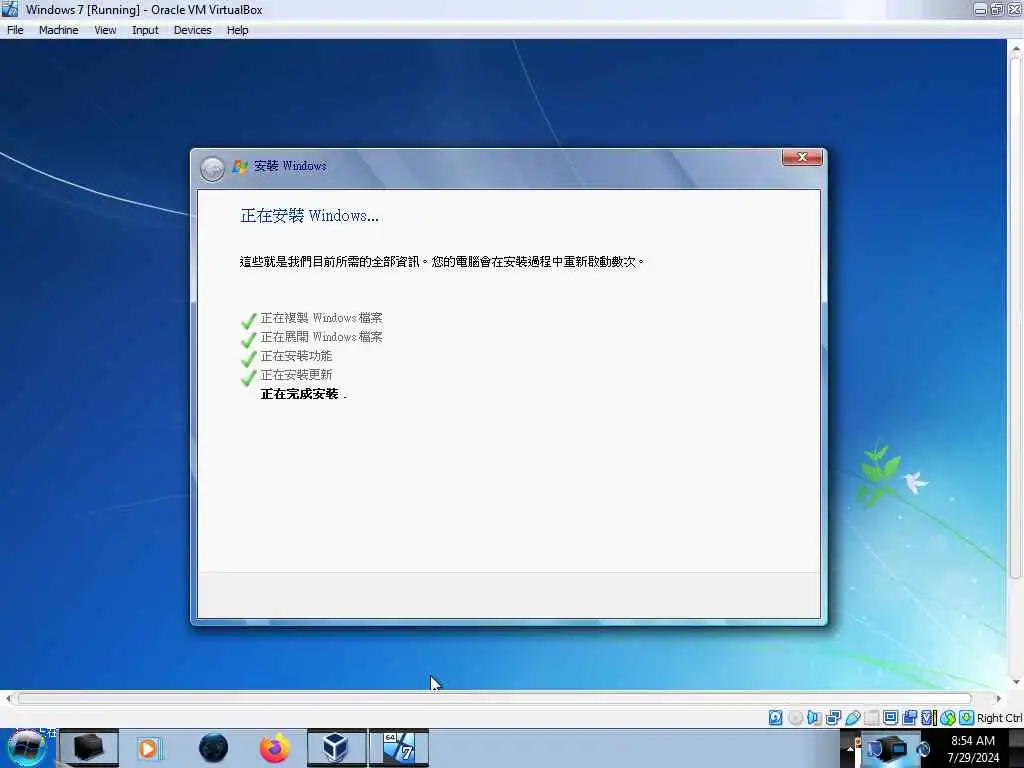Open VirtualBox Manager taskbar button
Viewport: 1024px width, 768px height.
(x=336, y=748)
